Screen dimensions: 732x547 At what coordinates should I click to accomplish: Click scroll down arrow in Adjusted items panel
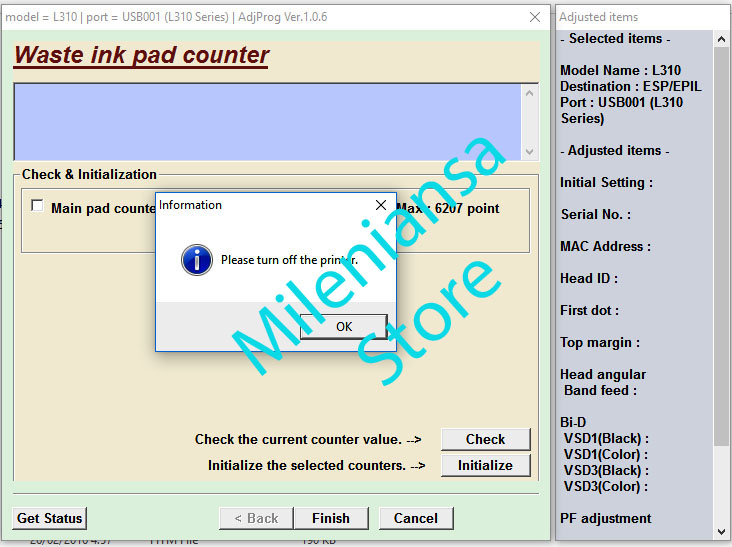tap(721, 532)
